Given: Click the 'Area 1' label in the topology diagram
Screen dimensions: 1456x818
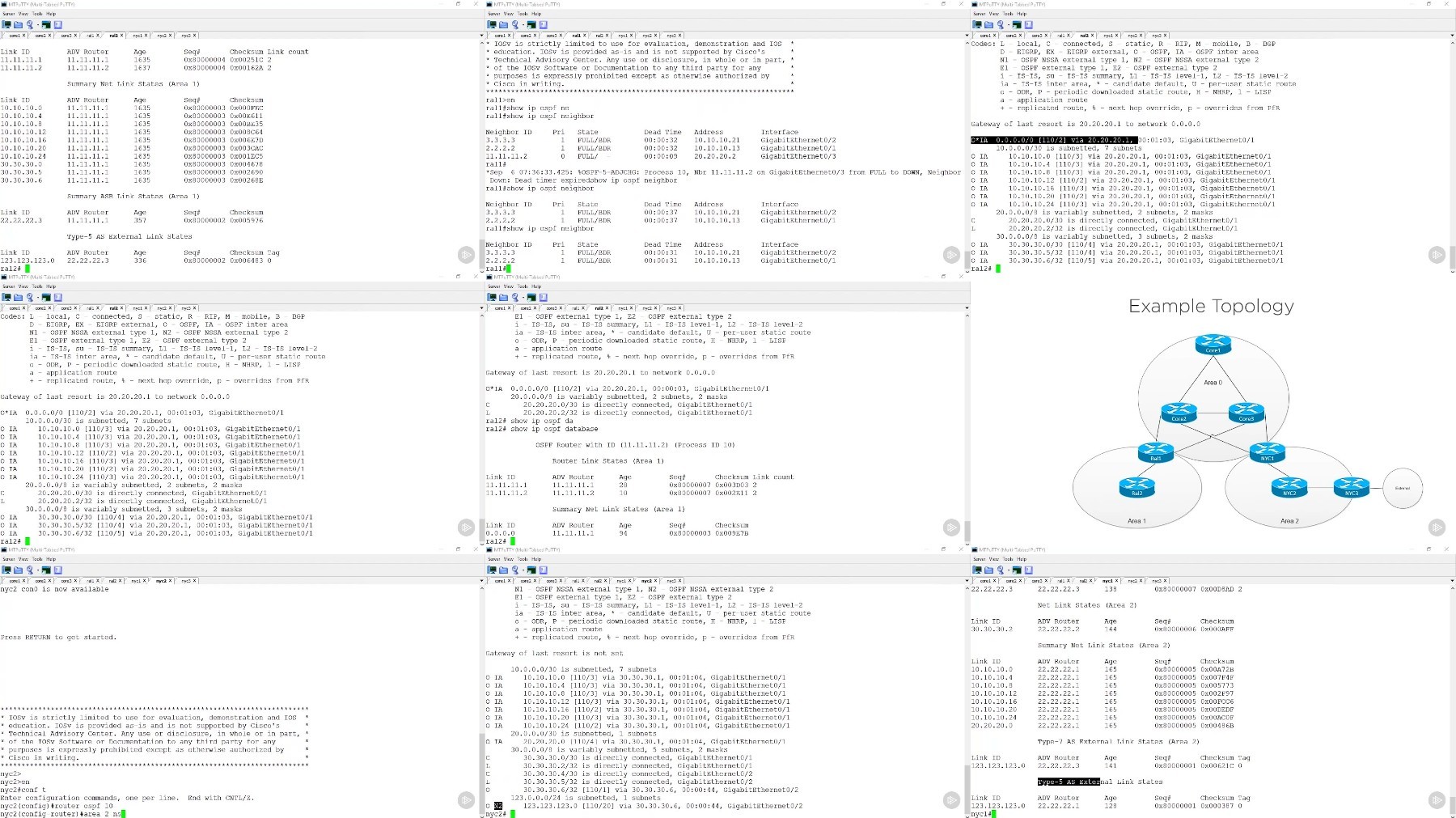Looking at the screenshot, I should click(x=1136, y=521).
